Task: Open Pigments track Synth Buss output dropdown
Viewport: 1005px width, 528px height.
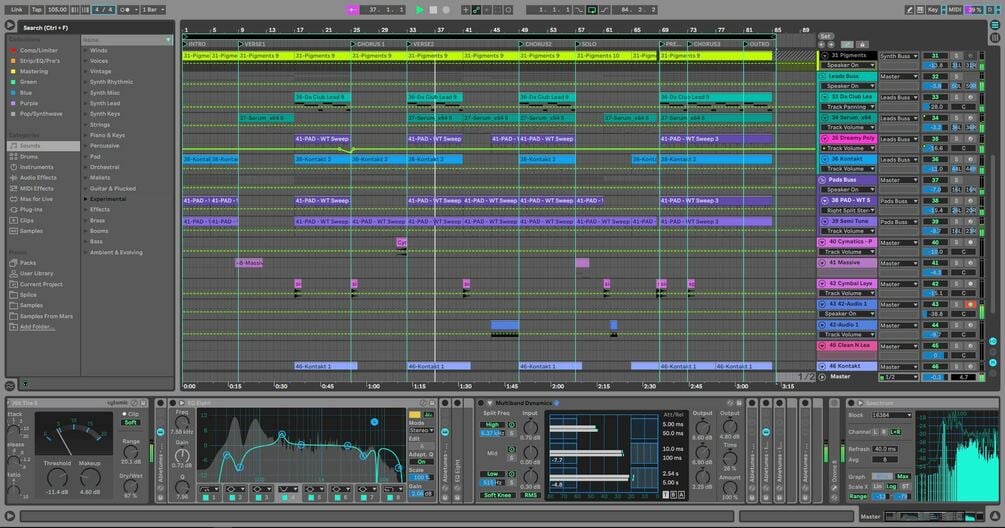Action: coord(899,56)
